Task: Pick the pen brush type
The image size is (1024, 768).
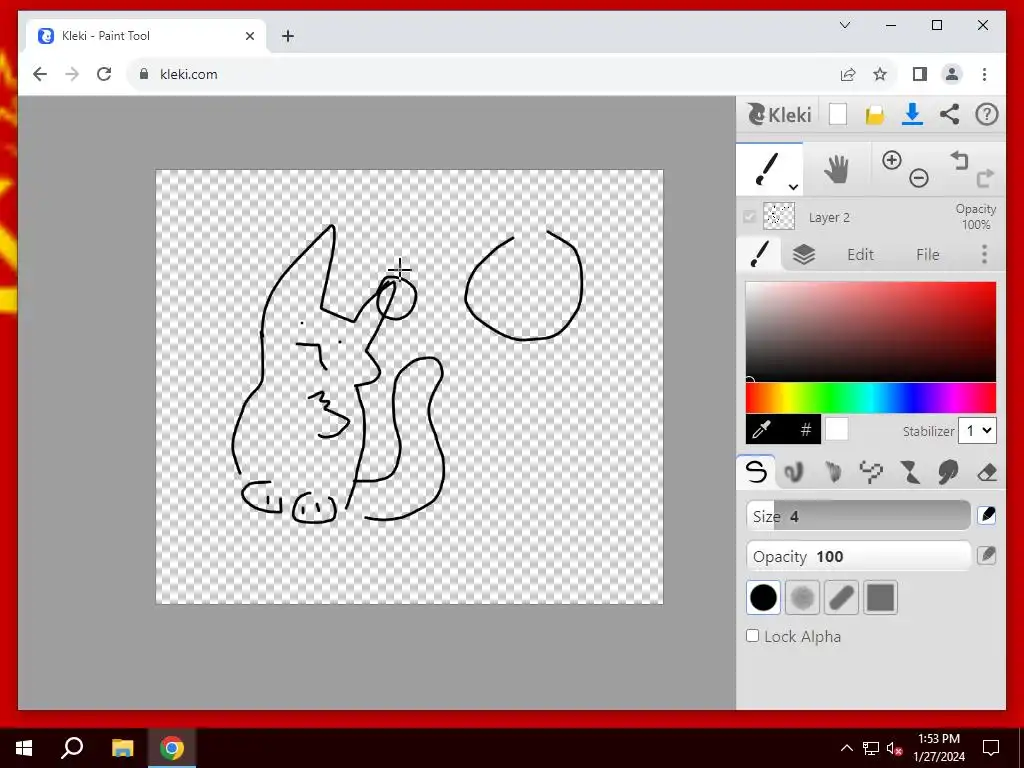Action: click(x=756, y=472)
